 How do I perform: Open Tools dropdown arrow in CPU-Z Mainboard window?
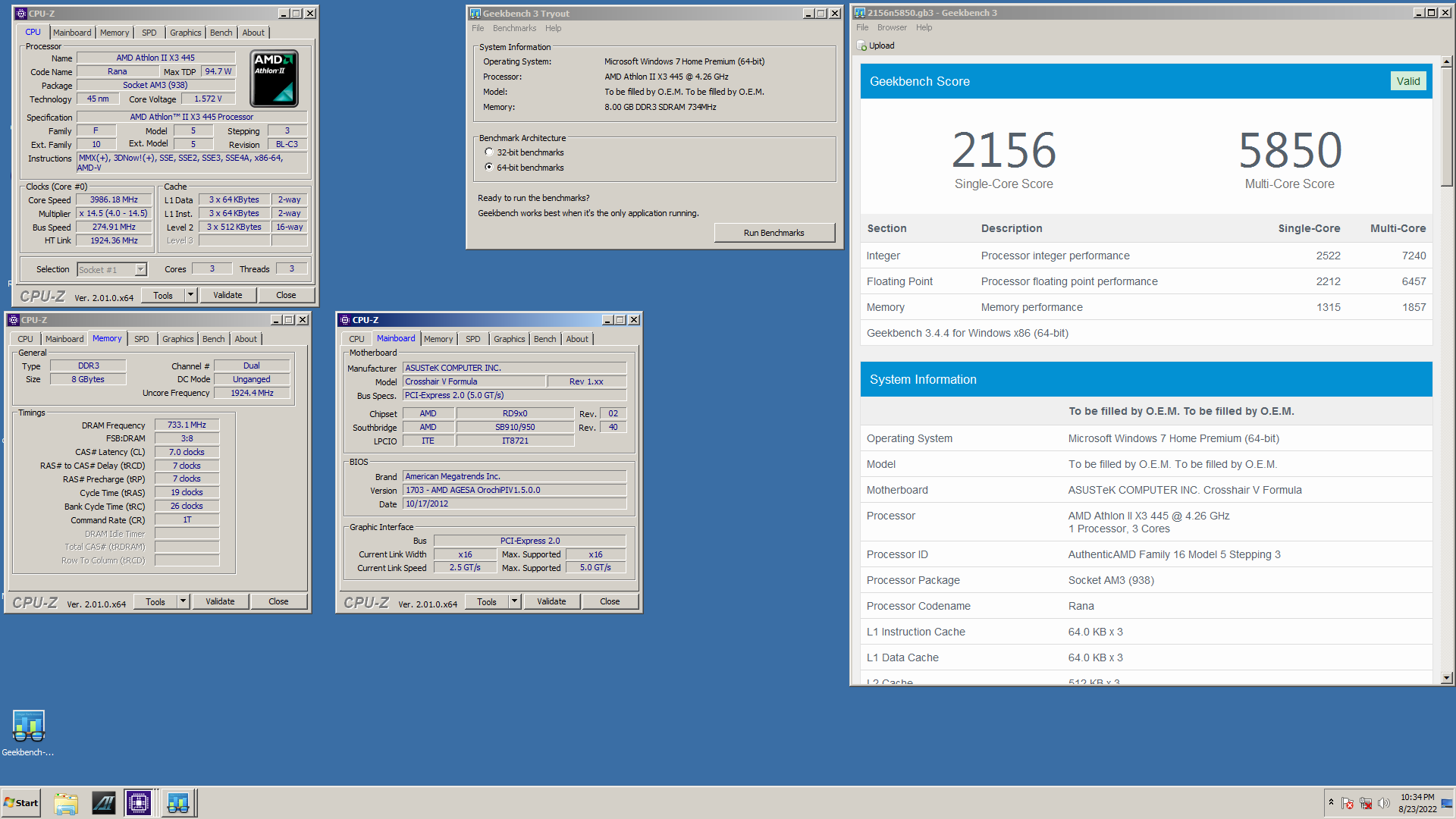click(514, 601)
